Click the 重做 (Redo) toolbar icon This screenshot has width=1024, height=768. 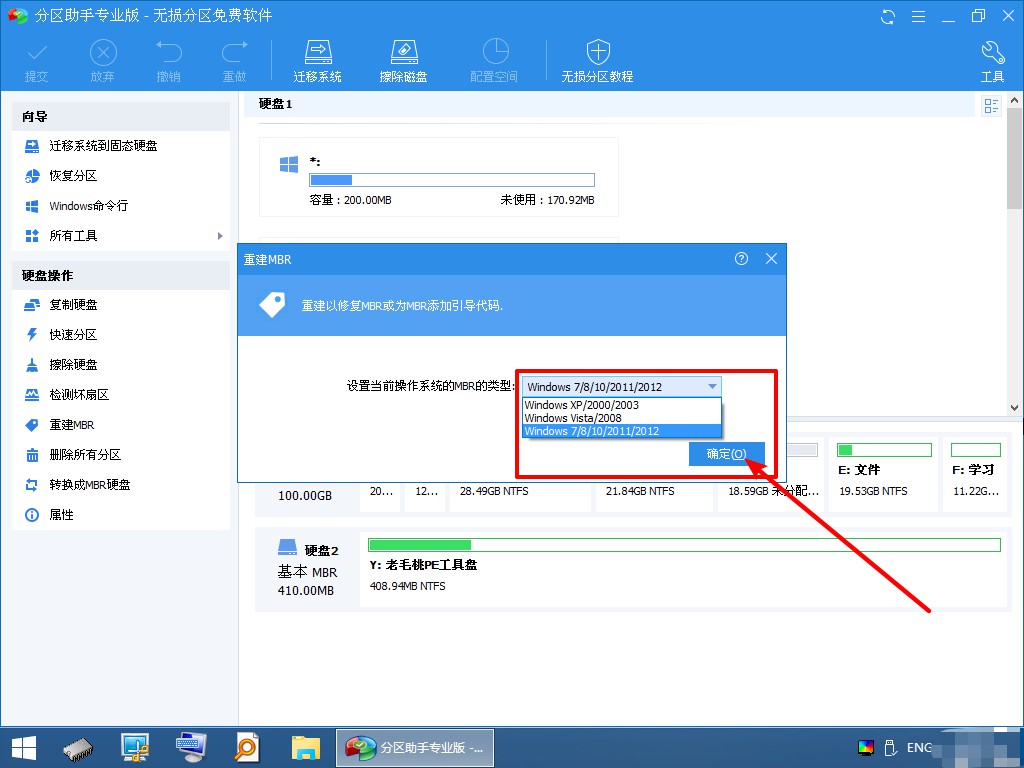pos(234,61)
